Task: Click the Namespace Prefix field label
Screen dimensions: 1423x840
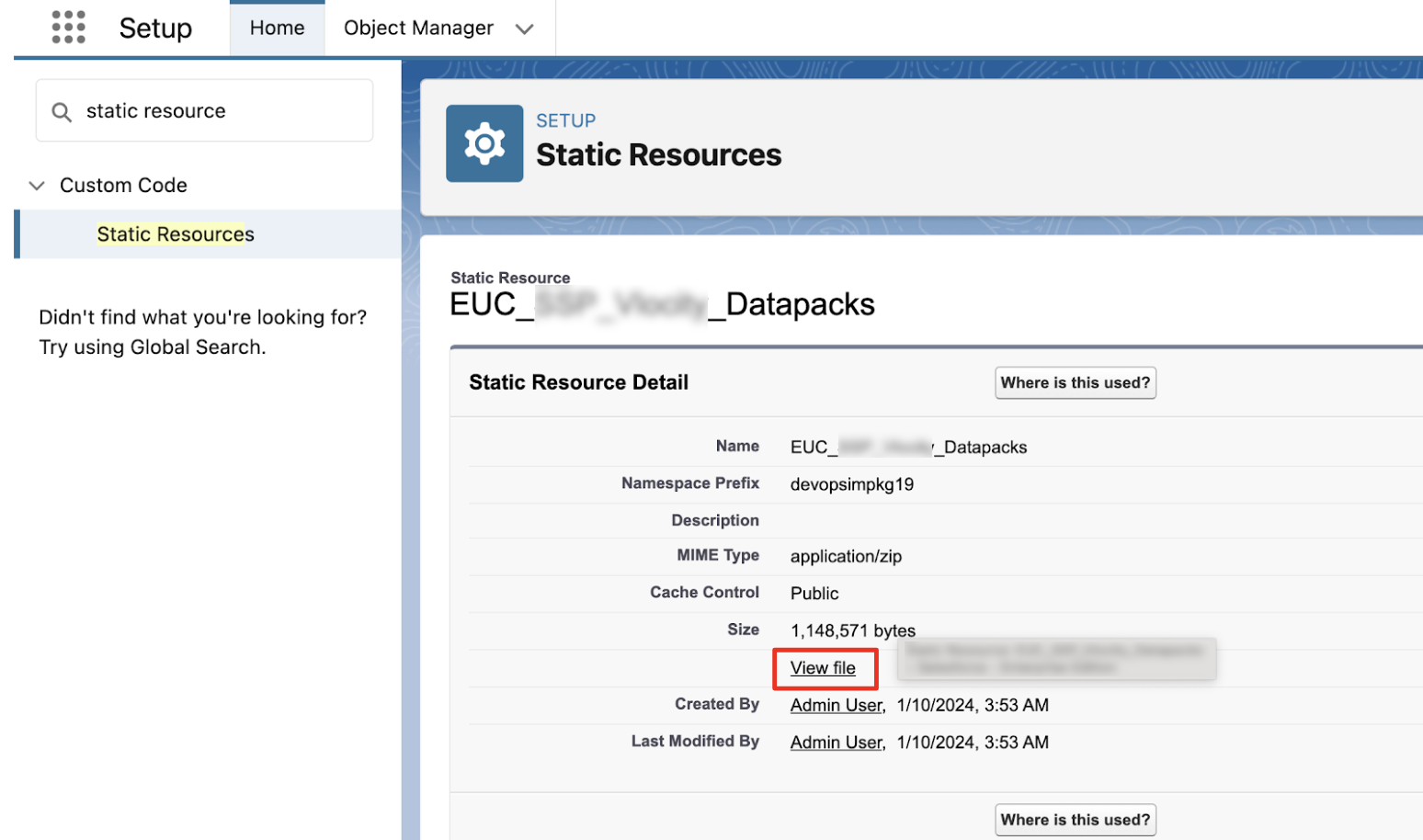Action: pos(690,482)
